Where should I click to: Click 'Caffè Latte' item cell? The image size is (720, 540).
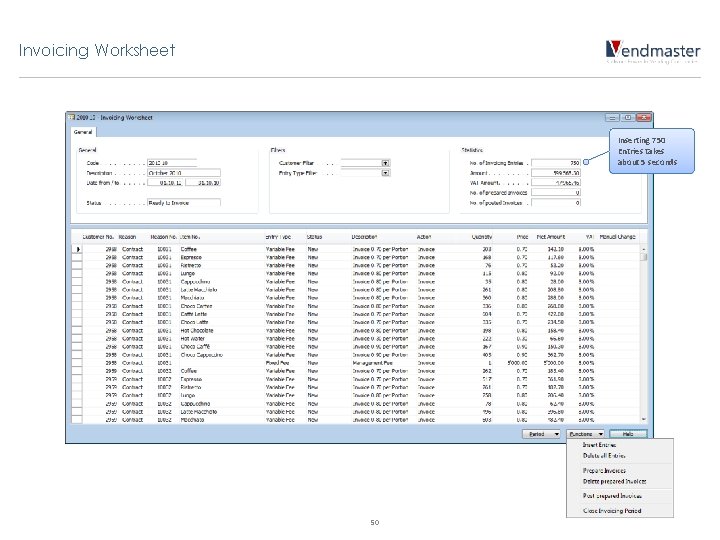tap(194, 314)
